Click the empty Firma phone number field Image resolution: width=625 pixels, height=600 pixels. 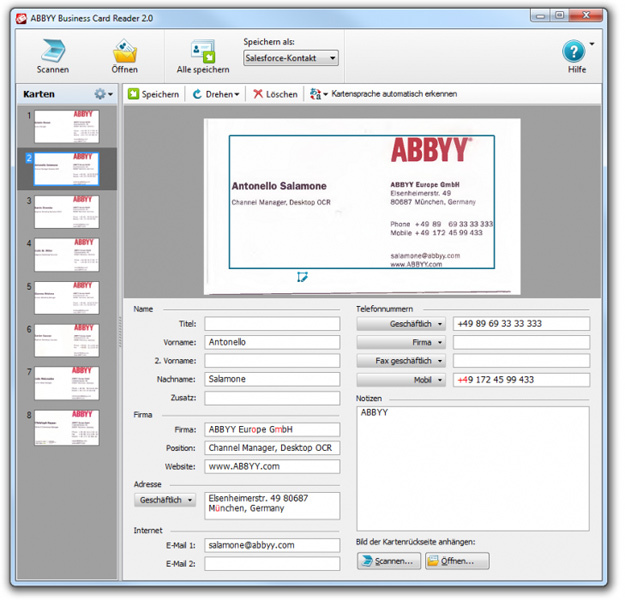point(521,342)
